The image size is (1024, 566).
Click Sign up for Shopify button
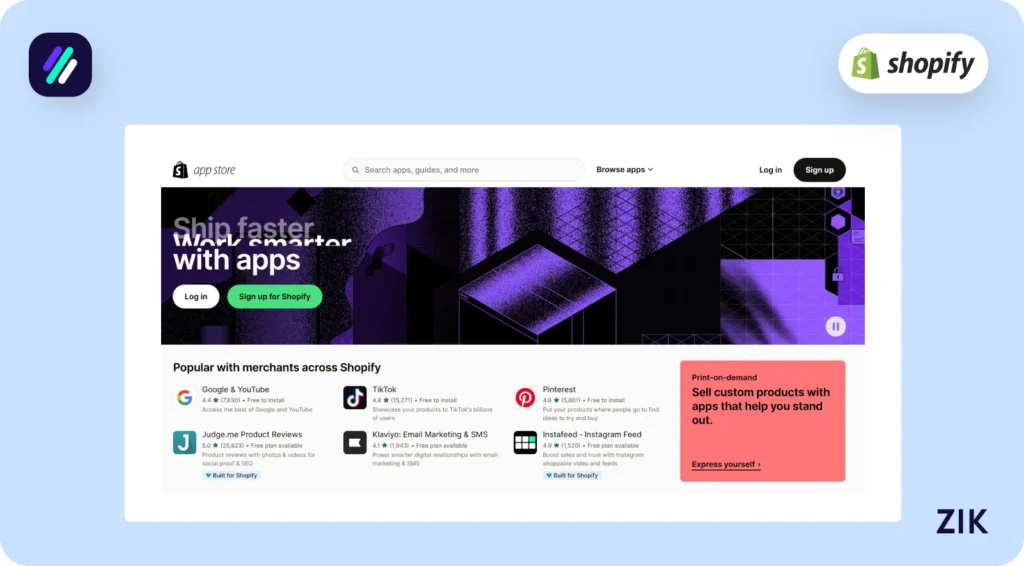274,296
